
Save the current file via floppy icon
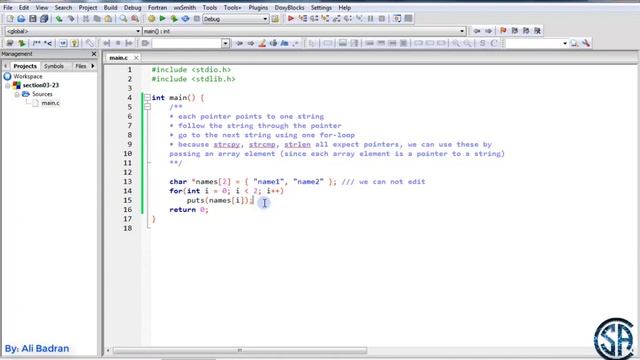click(33, 19)
